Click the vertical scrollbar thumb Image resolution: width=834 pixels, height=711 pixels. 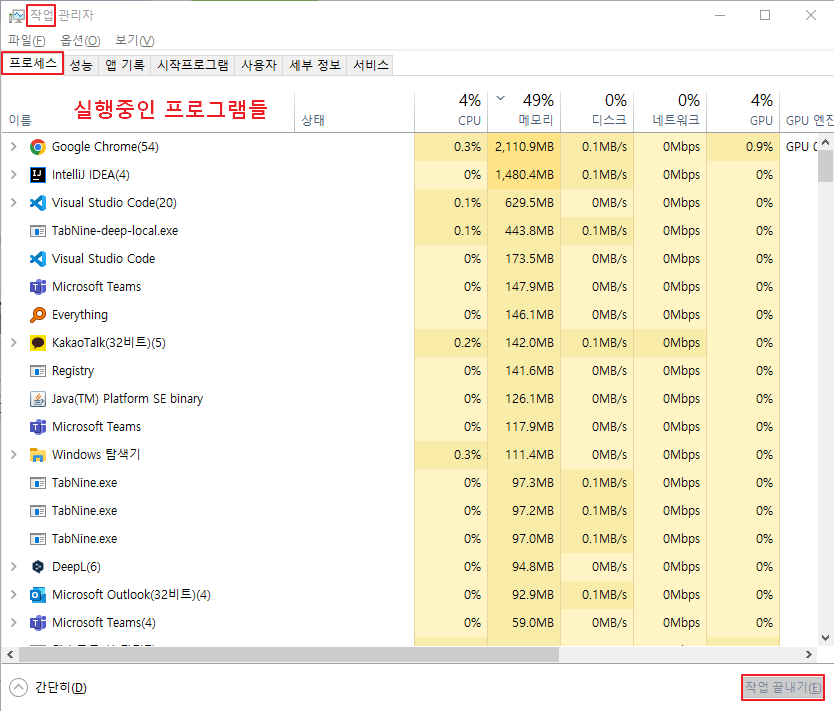tap(825, 166)
